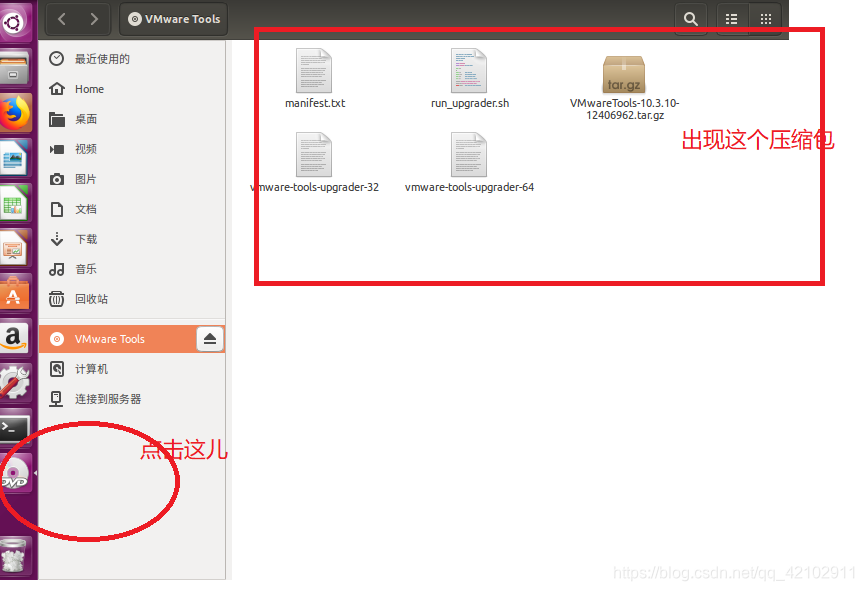Viewport: 864px width, 591px height.
Task: Eject the VMware Tools disc
Action: pyautogui.click(x=210, y=339)
